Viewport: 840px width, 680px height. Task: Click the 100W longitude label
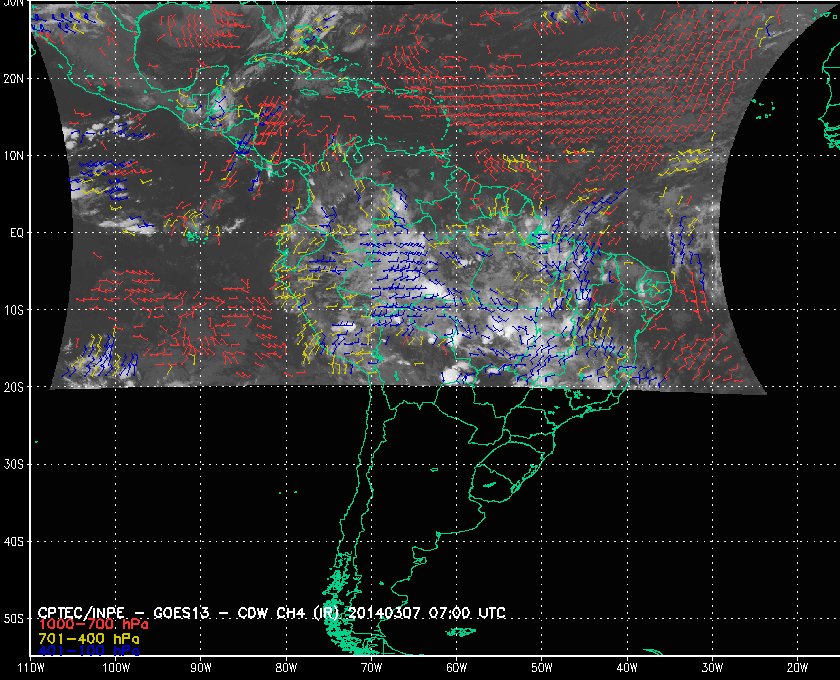click(116, 668)
